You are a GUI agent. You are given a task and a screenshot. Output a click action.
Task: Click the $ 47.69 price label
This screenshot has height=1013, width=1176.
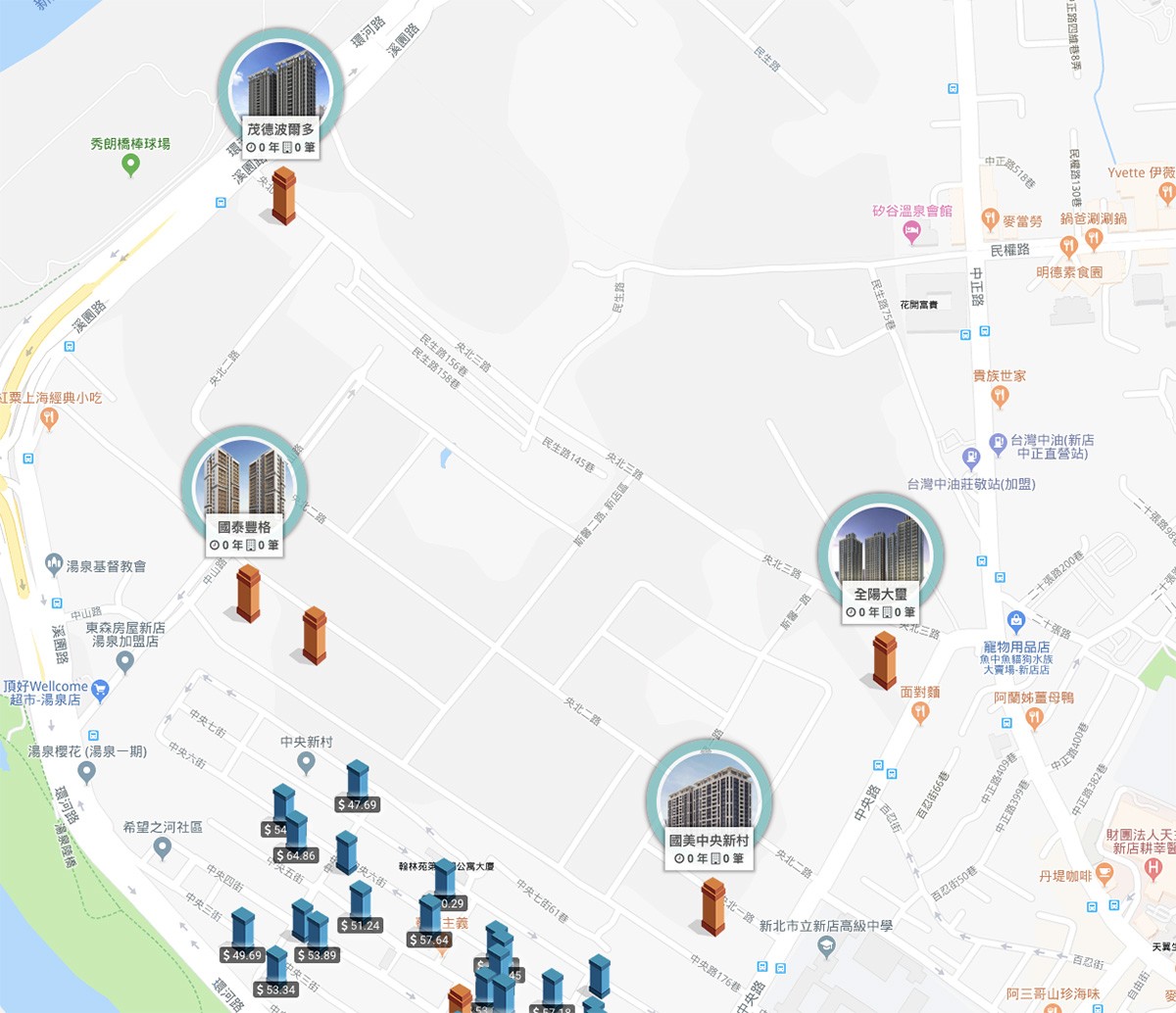tap(357, 804)
